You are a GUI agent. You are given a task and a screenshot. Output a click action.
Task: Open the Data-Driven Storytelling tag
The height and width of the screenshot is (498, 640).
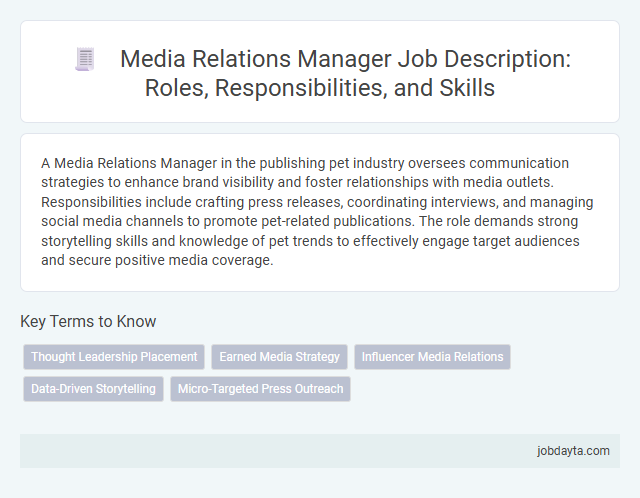pos(93,389)
